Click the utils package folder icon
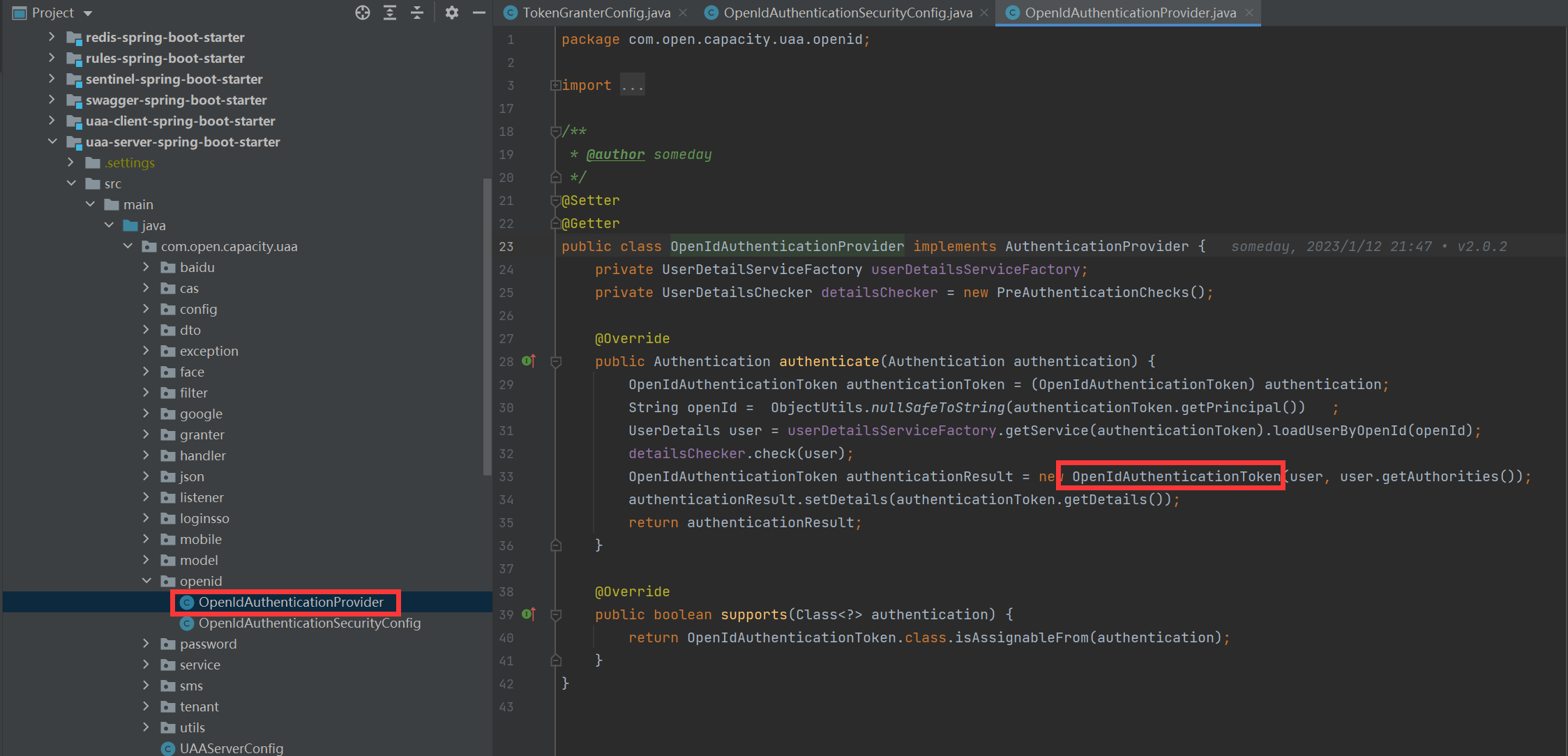The image size is (1568, 756). (168, 727)
